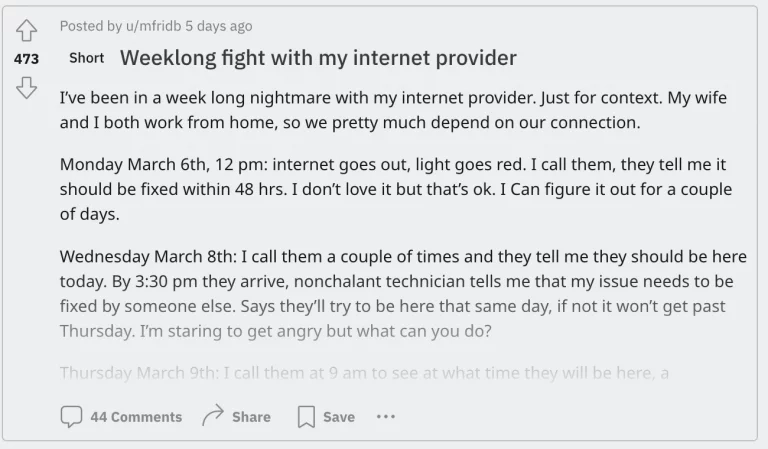The width and height of the screenshot is (768, 449).
Task: Open the 44 Comments section
Action: (136, 417)
